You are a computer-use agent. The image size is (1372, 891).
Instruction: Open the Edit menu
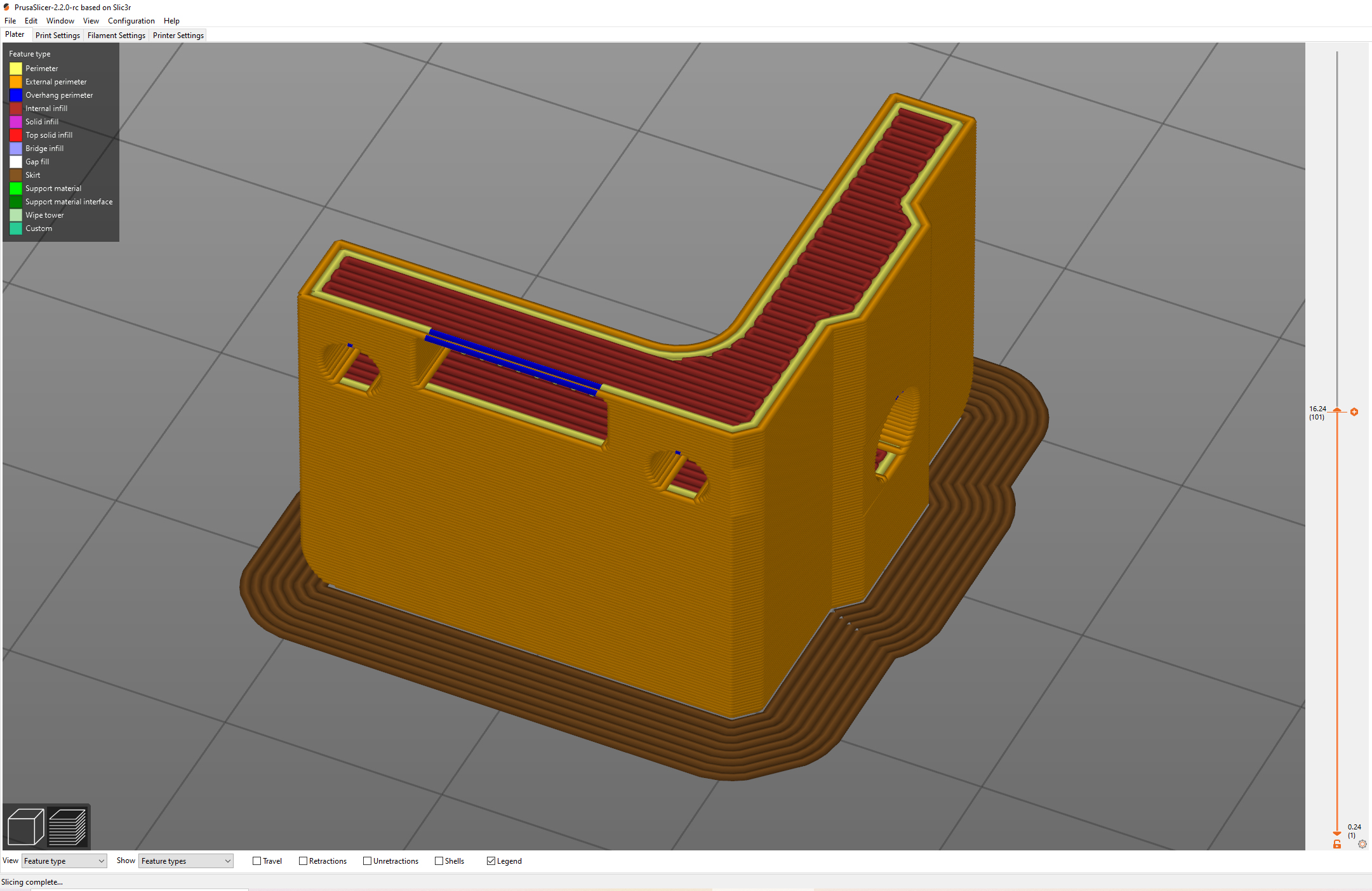tap(31, 21)
